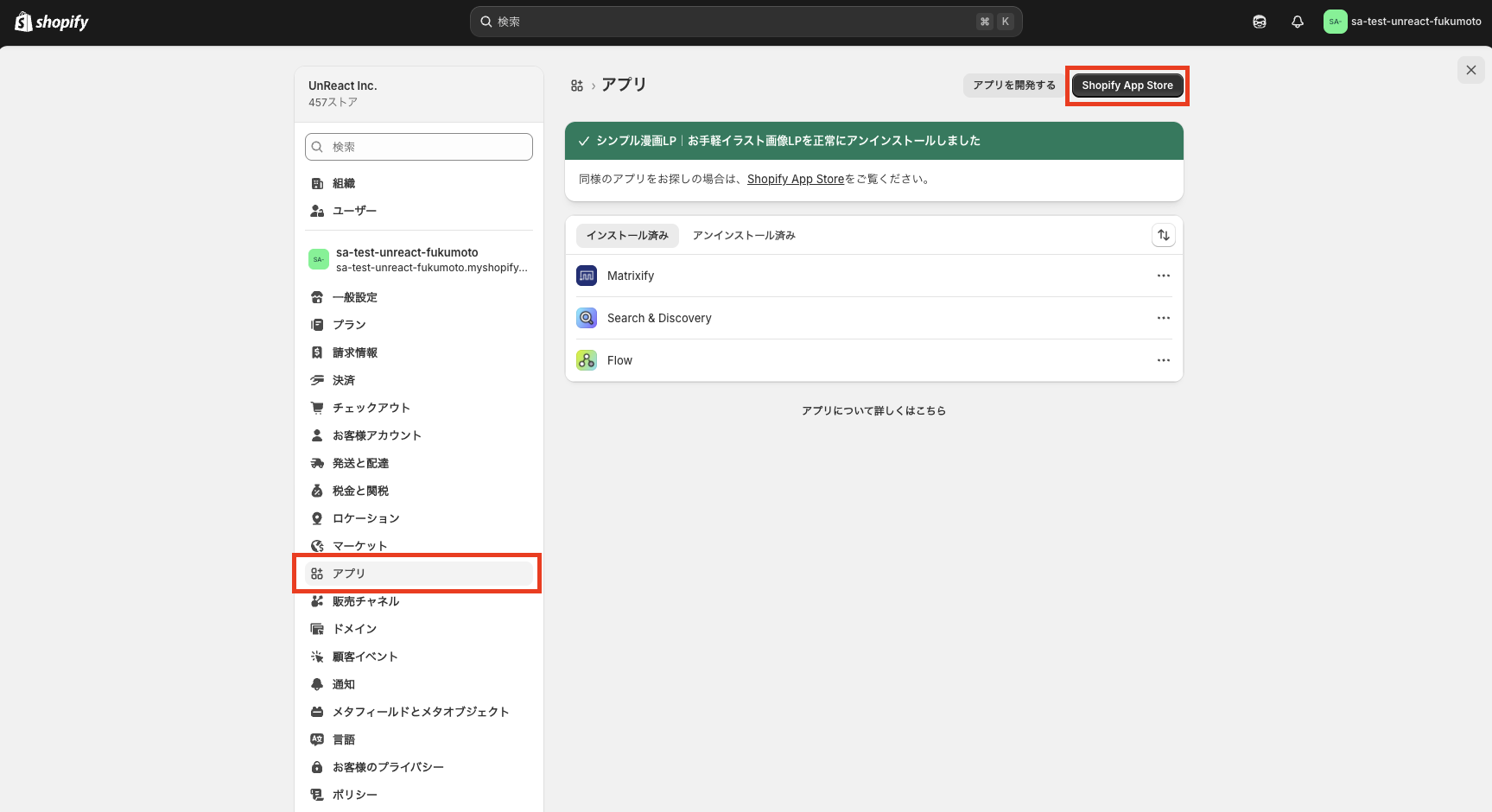
Task: Click the UnReact Inc. organization header
Action: pos(419,93)
